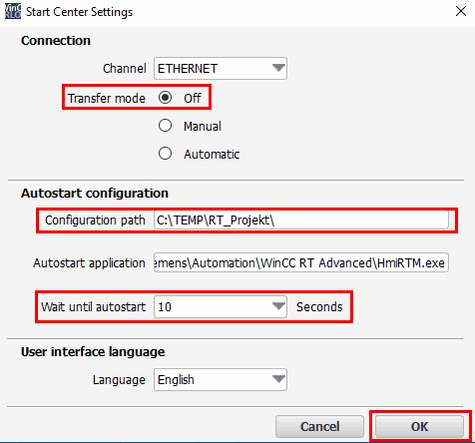
Task: Open the Language English dropdown
Action: click(x=220, y=379)
